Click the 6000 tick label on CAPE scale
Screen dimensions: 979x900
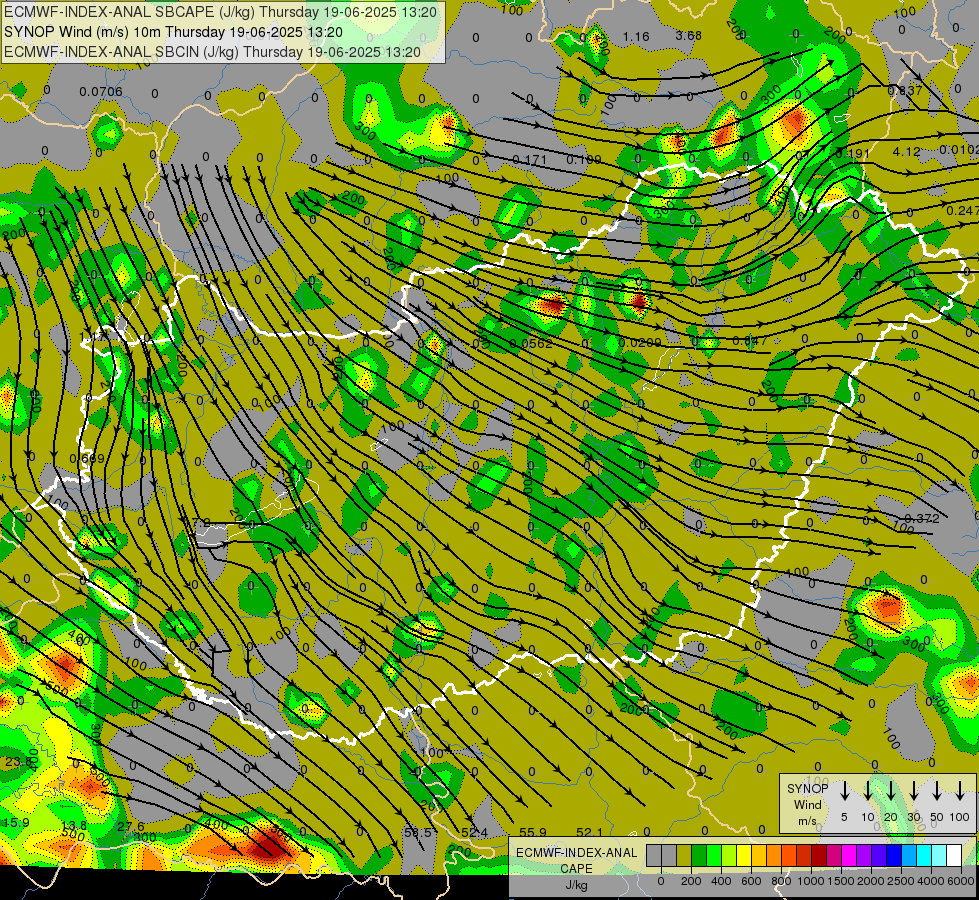[x=960, y=881]
